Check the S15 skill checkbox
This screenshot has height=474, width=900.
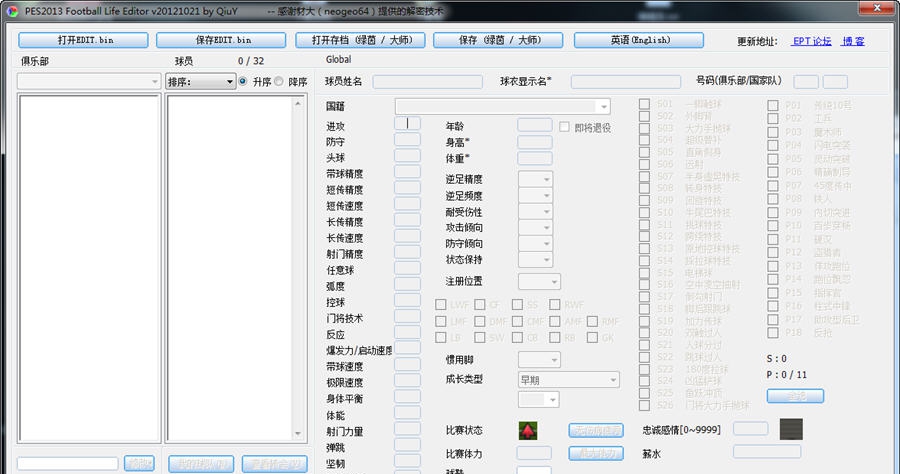click(x=645, y=273)
